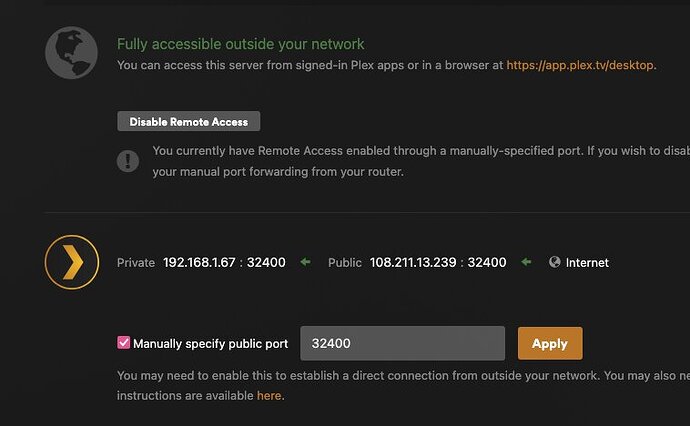
Task: Click the orange Plex chevron logo
Action: tap(72, 263)
